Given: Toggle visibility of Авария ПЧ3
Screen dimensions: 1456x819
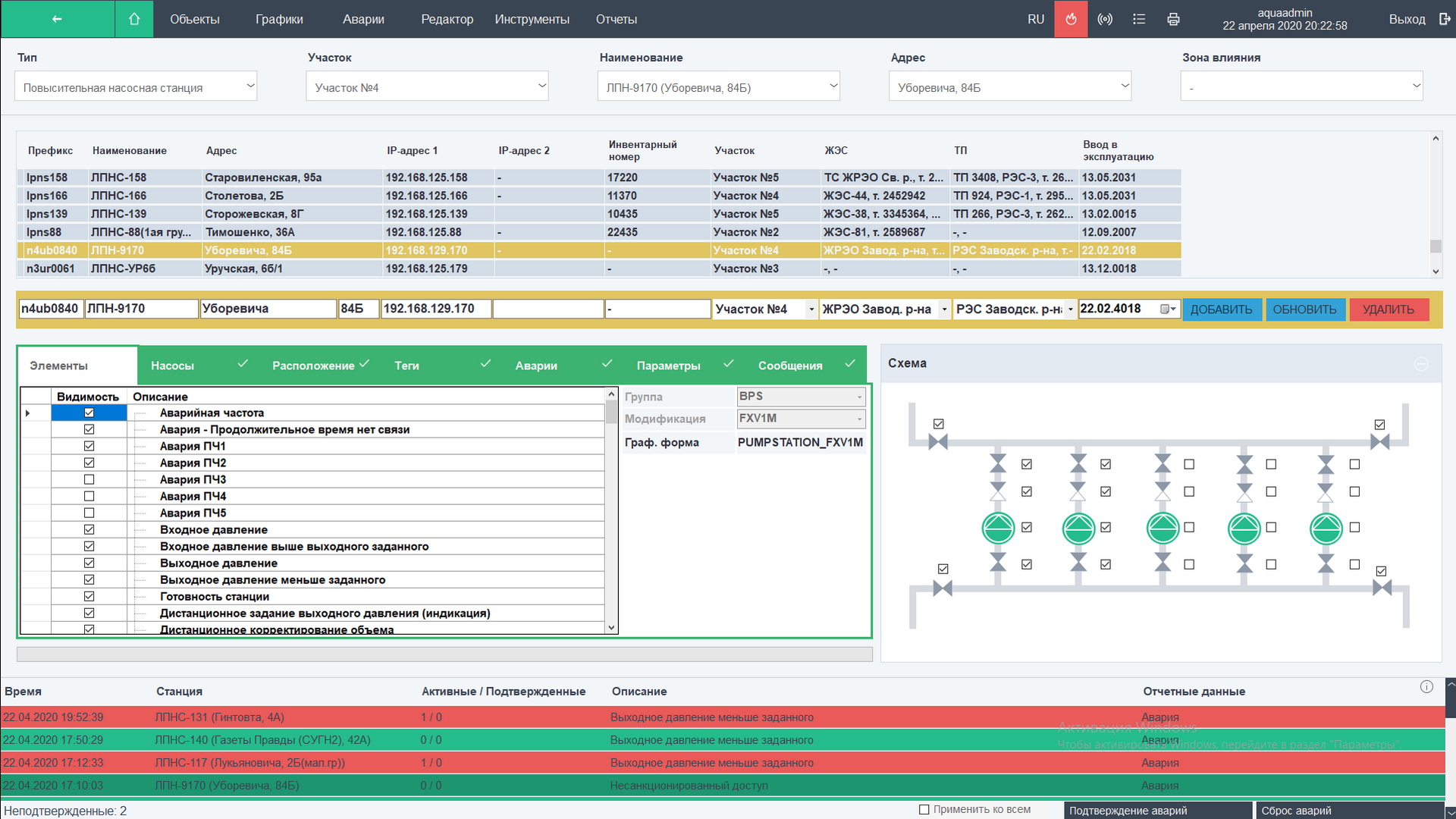Looking at the screenshot, I should tap(89, 479).
